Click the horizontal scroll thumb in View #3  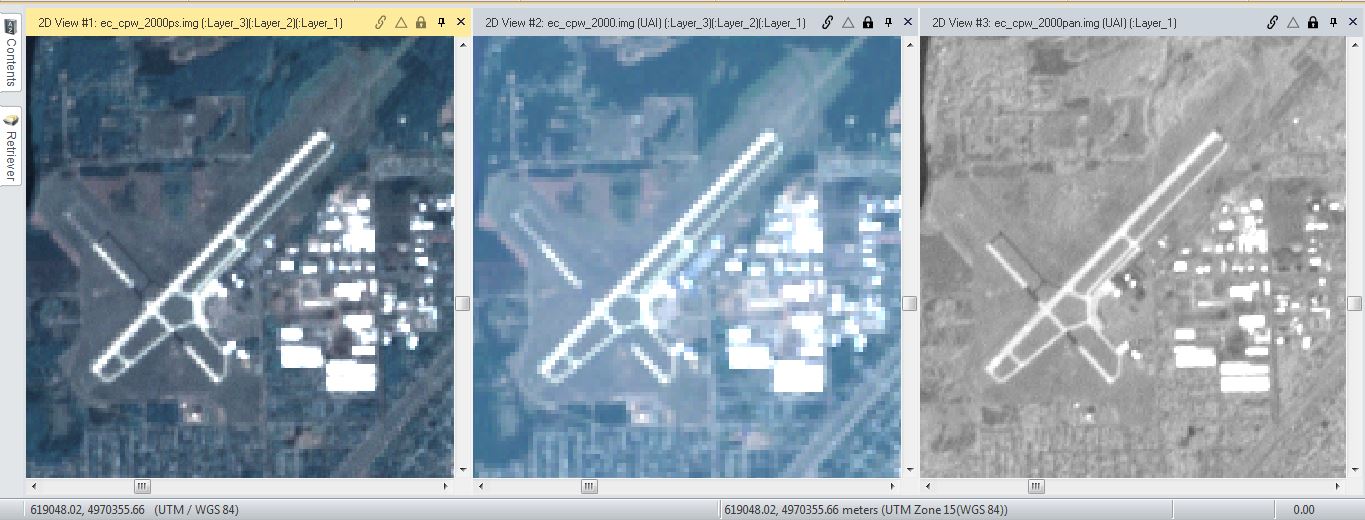click(x=1036, y=486)
